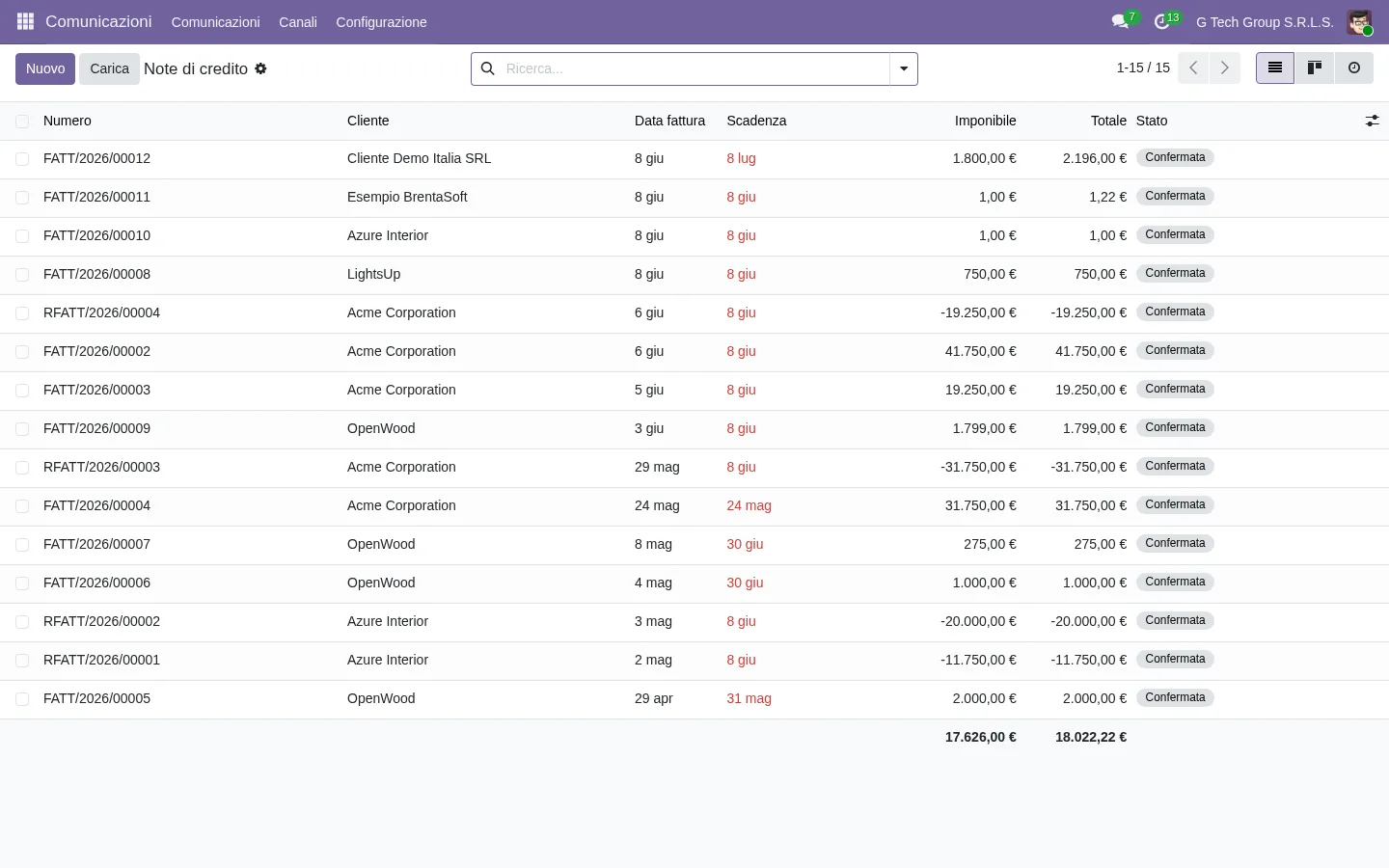Click the 41.750,00 € total amount

click(x=1091, y=351)
